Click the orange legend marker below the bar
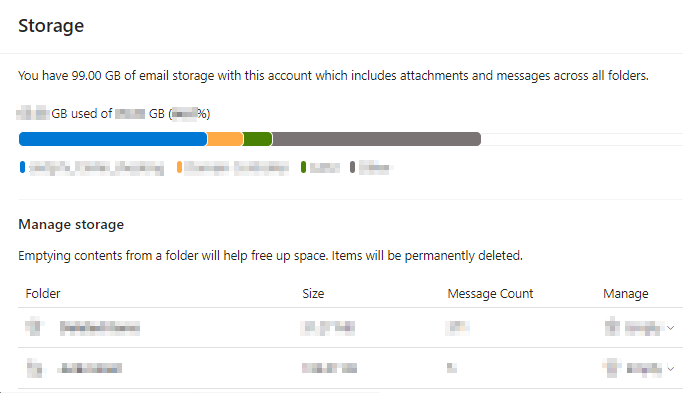This screenshot has width=683, height=393. [x=179, y=167]
